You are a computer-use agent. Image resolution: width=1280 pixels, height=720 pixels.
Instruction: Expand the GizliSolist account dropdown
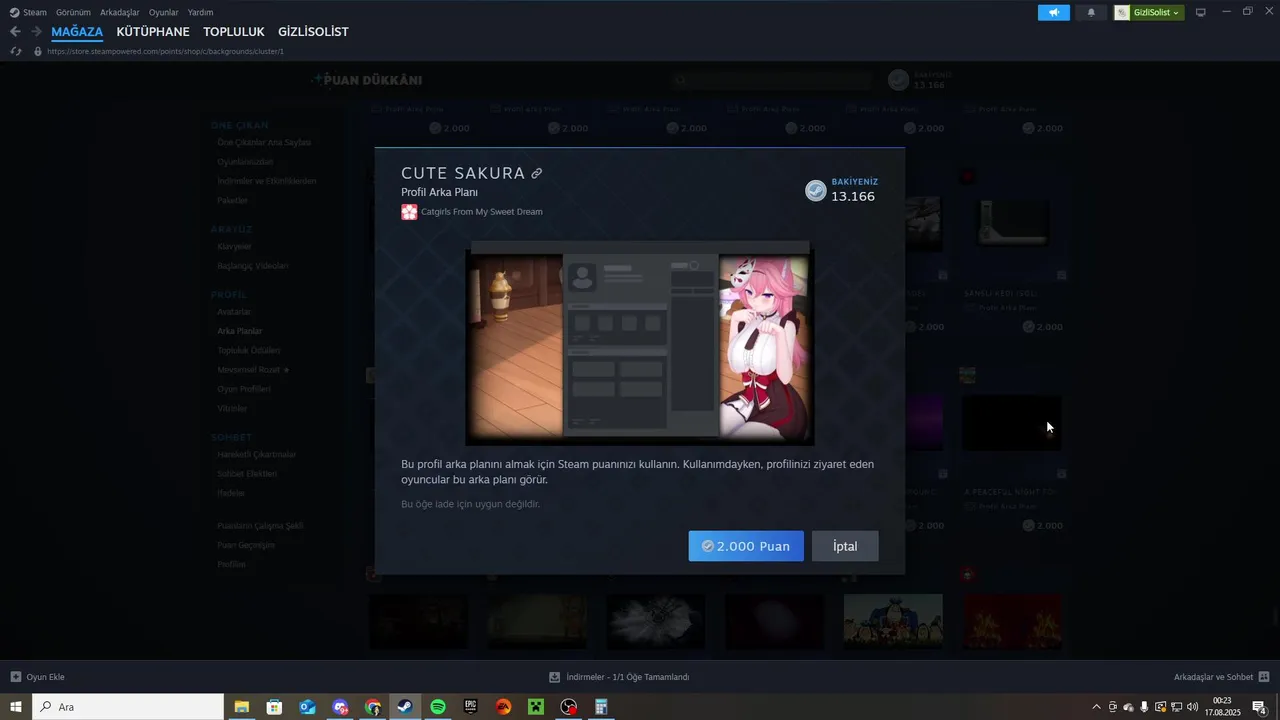[x=1150, y=12]
